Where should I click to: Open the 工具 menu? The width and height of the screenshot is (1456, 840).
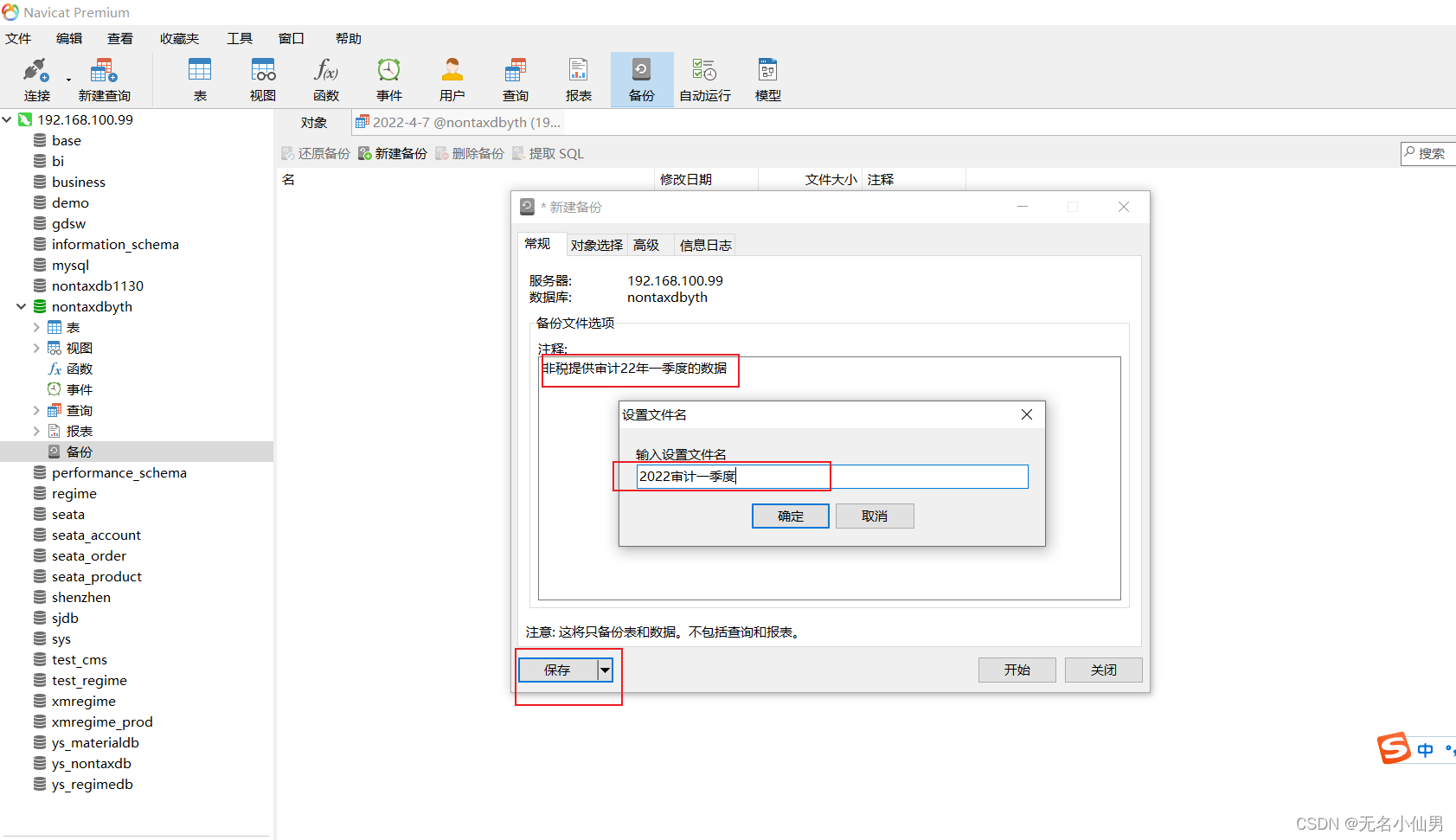[240, 38]
